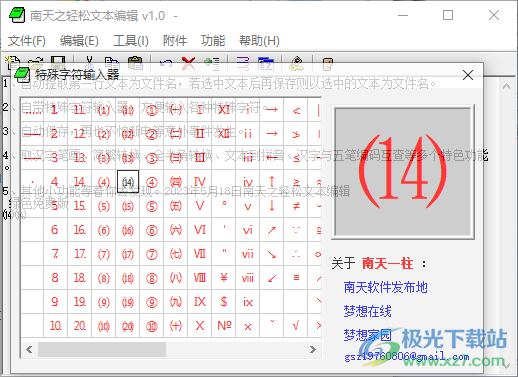Open the 帮助(H) menu
This screenshot has width=518, height=377.
tap(259, 41)
